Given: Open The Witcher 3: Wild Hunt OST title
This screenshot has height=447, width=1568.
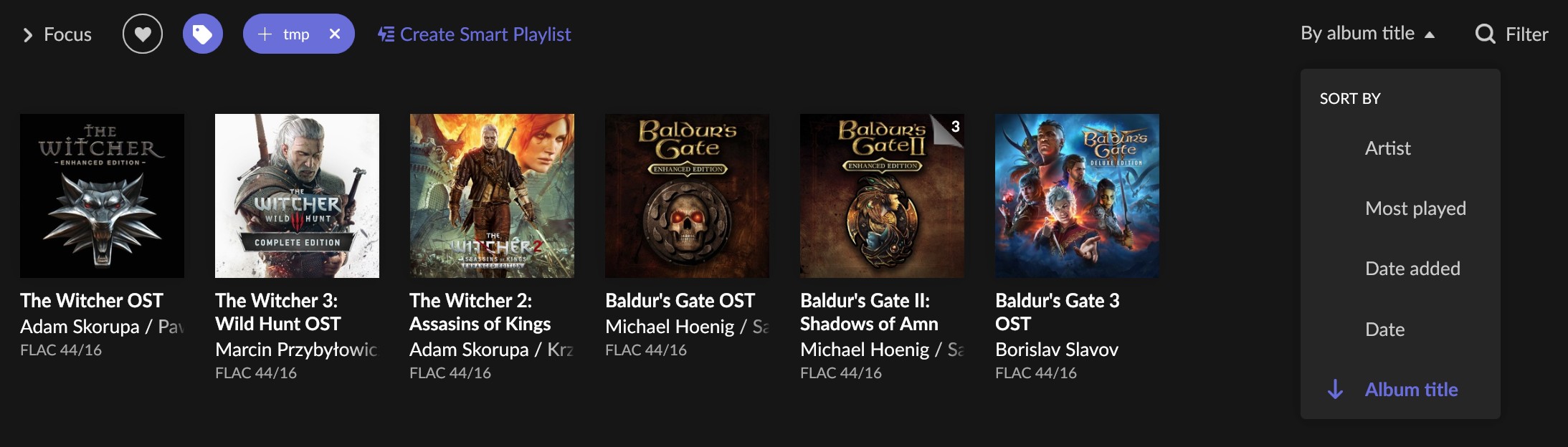Looking at the screenshot, I should click(x=277, y=312).
